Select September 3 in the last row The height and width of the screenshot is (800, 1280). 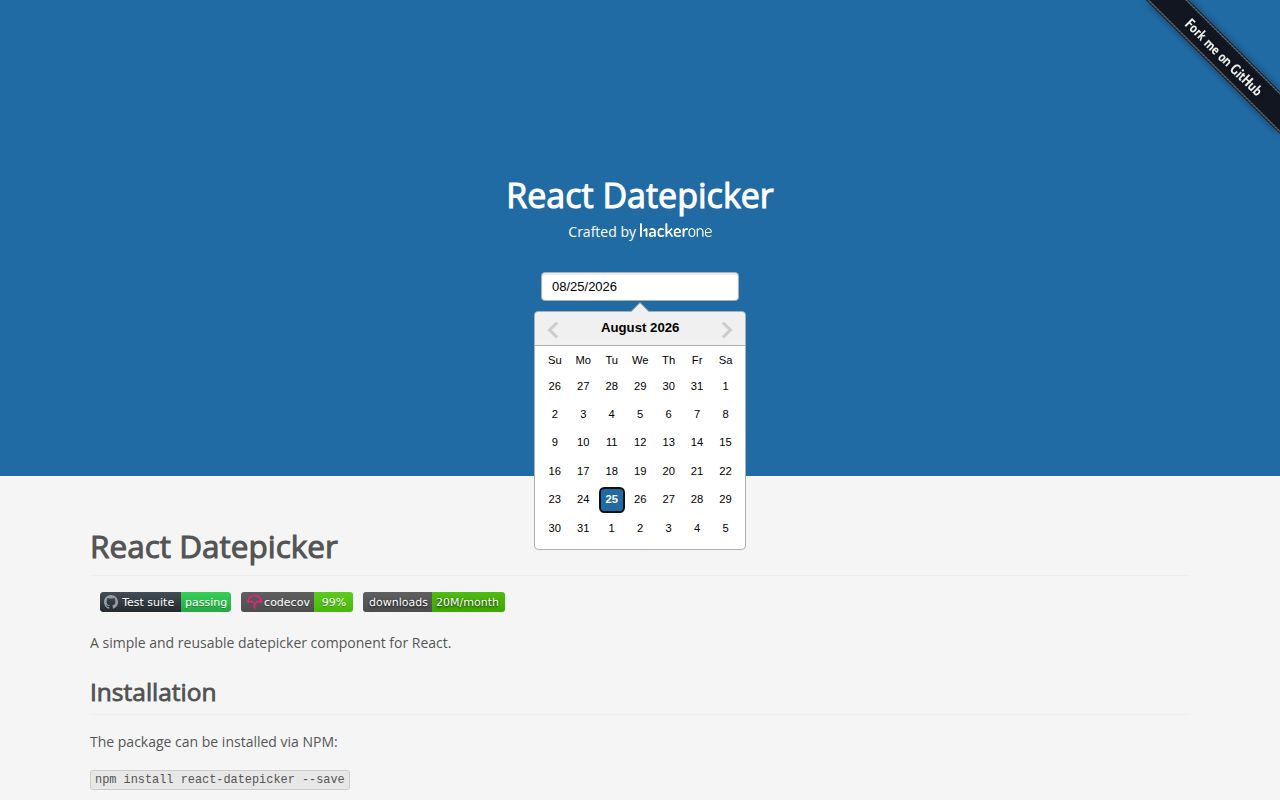669,528
